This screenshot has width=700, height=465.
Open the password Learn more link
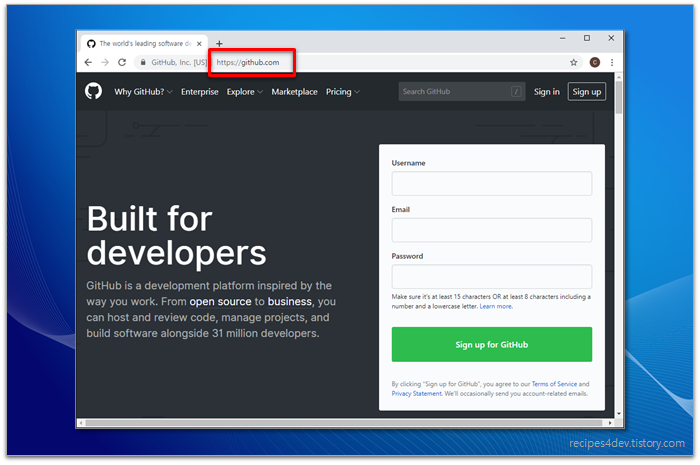(x=496, y=307)
